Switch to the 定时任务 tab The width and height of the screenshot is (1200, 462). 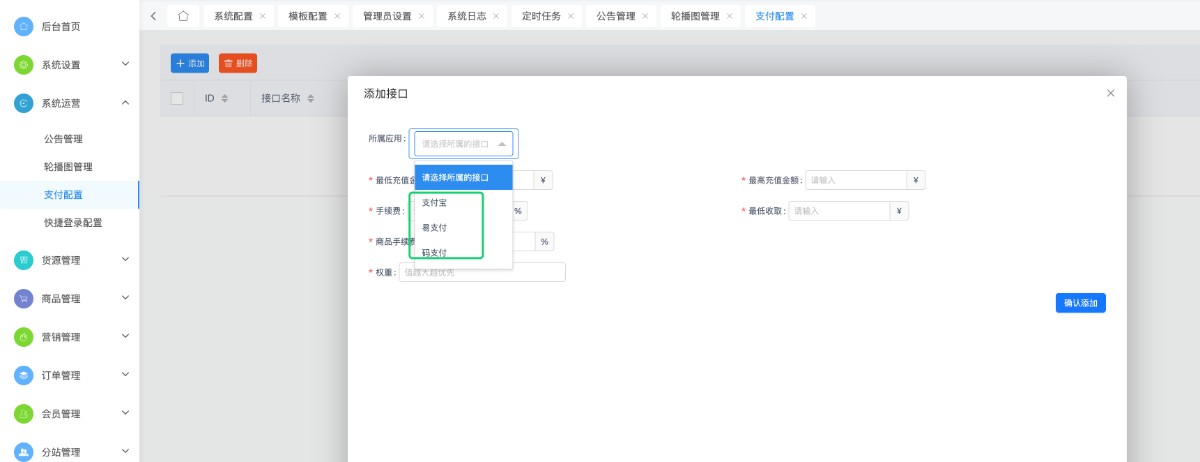pos(540,16)
